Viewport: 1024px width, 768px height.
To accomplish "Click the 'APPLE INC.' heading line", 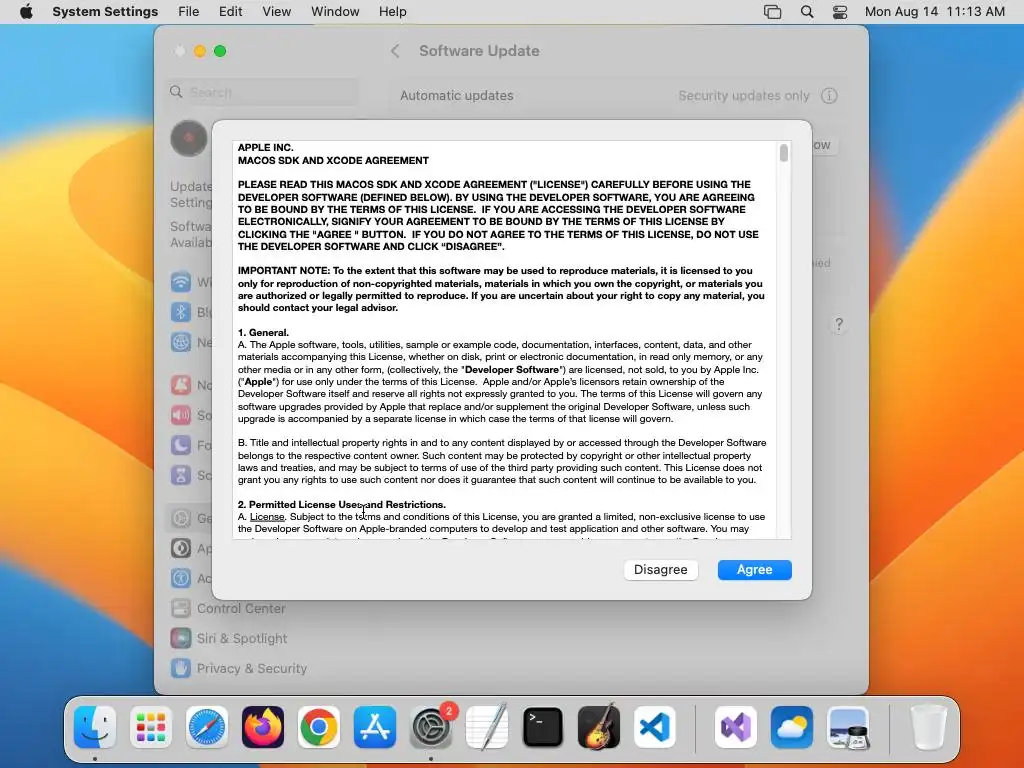I will click(266, 148).
